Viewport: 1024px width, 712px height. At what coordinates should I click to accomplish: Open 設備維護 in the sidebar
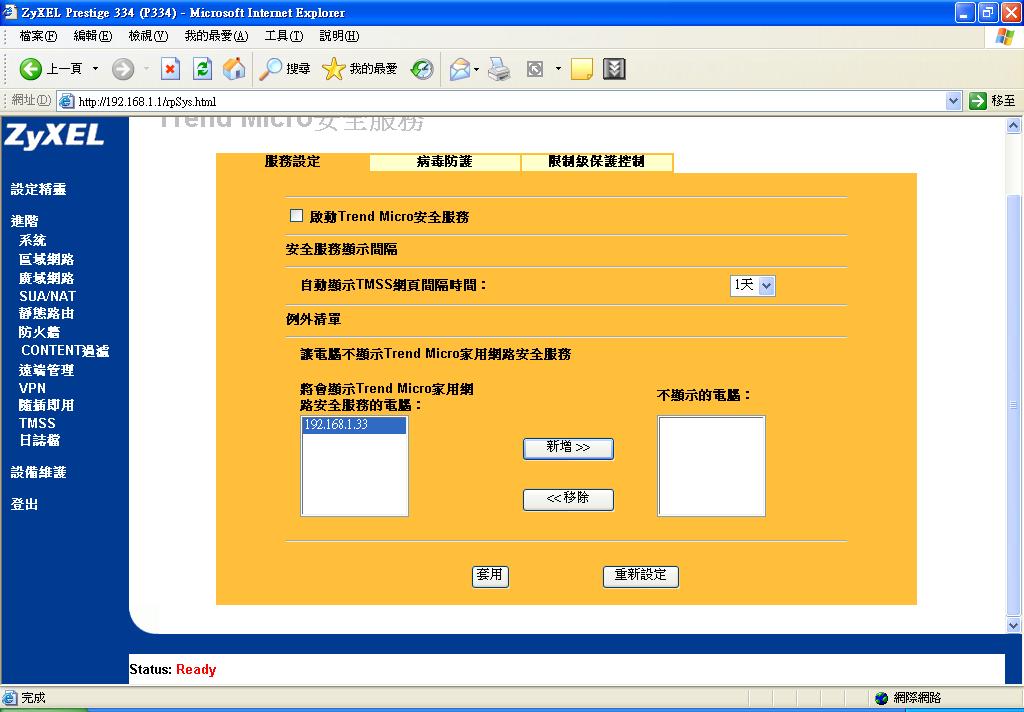tap(39, 472)
